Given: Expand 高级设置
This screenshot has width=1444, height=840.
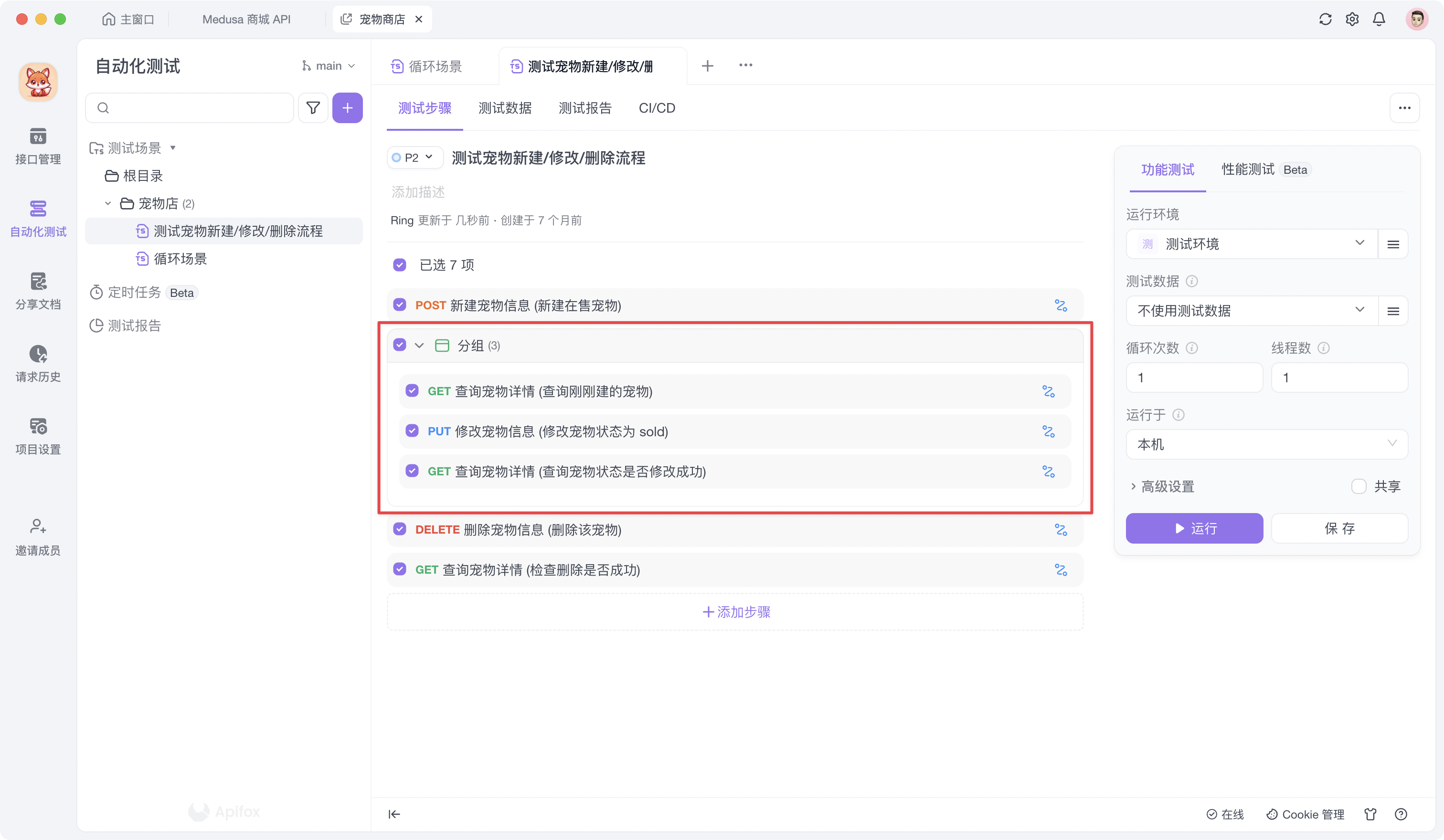Looking at the screenshot, I should [1162, 486].
